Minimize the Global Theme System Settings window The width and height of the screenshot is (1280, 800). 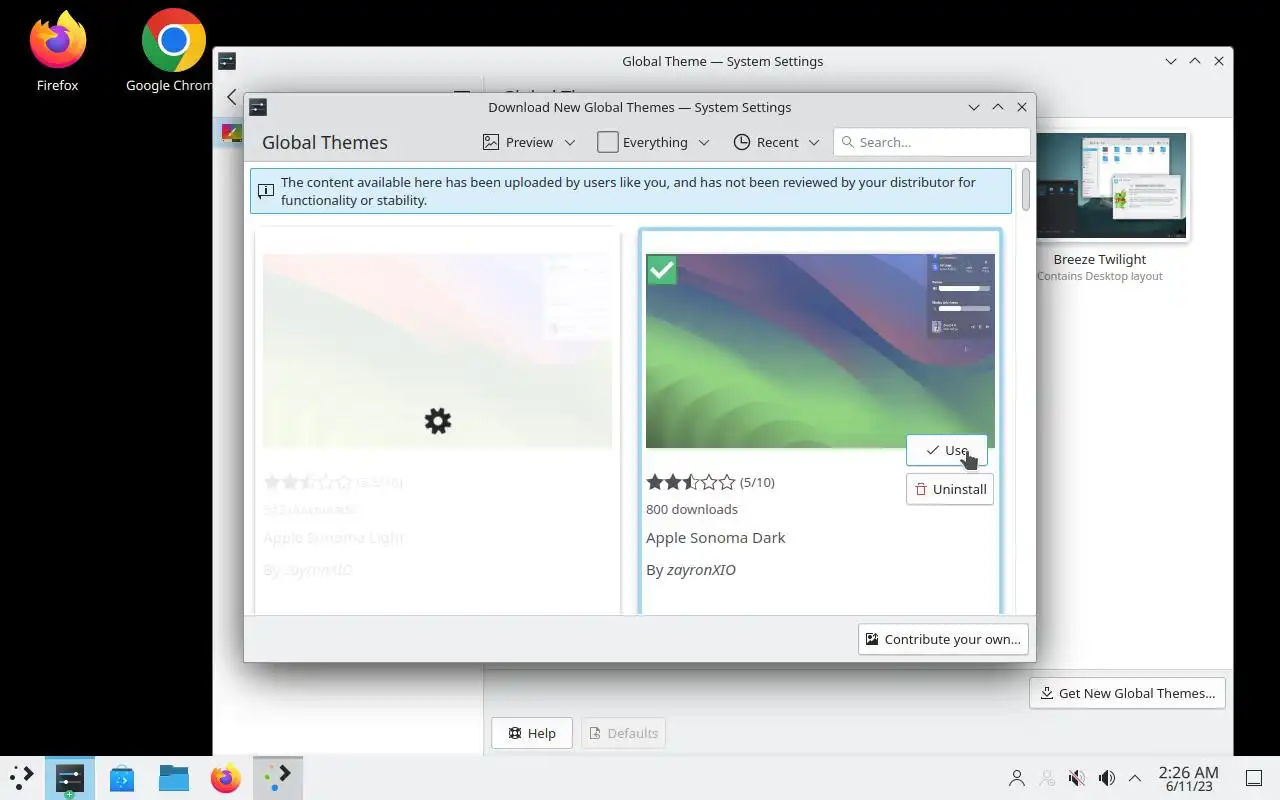tap(1171, 61)
